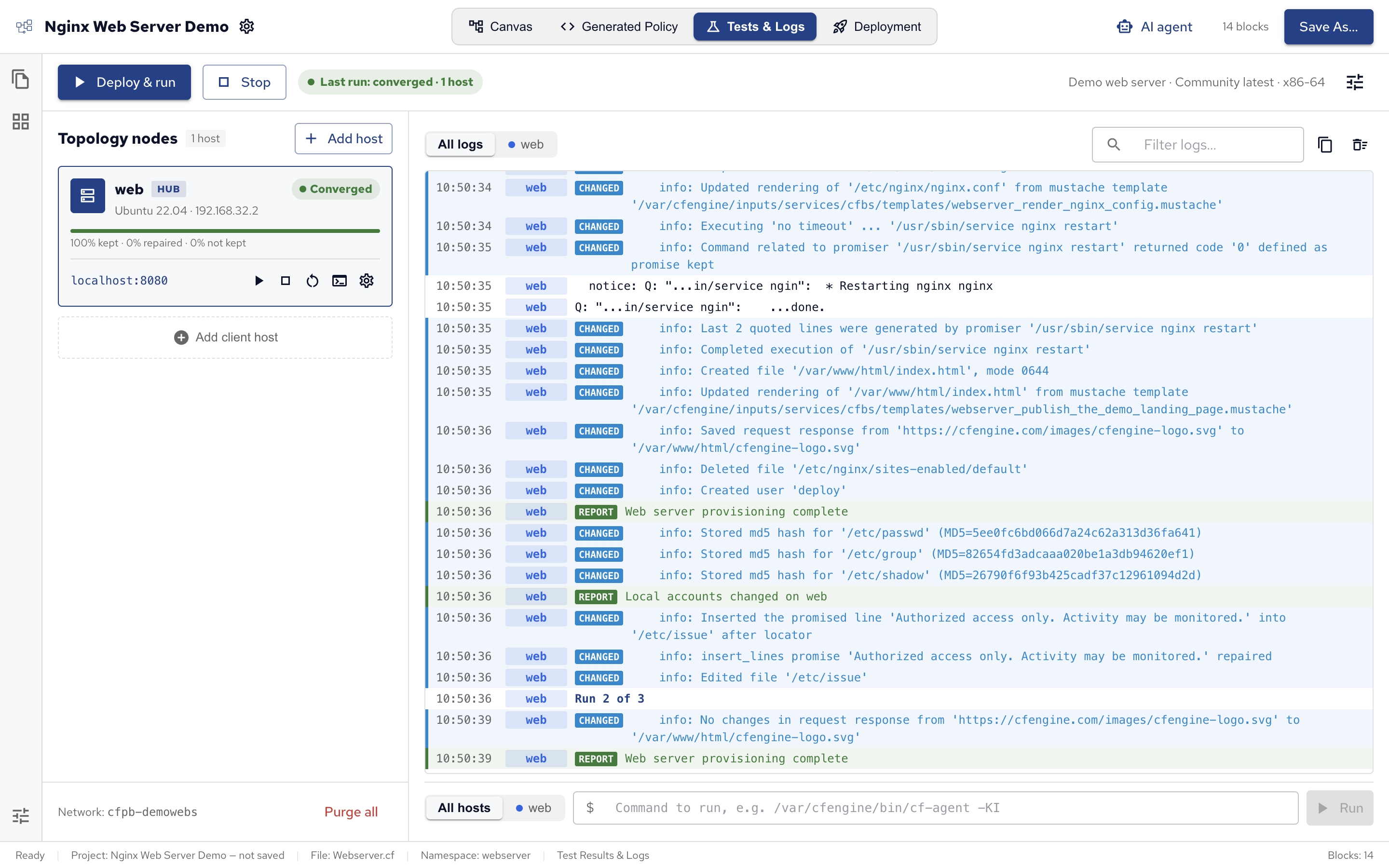Restart the web host with refresh icon
This screenshot has height=868, width=1389.
[x=312, y=281]
